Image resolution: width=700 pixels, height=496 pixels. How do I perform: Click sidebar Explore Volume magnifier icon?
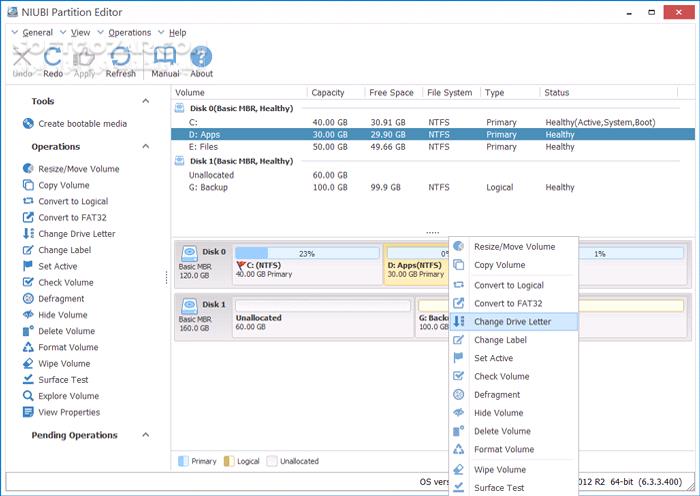[x=28, y=396]
